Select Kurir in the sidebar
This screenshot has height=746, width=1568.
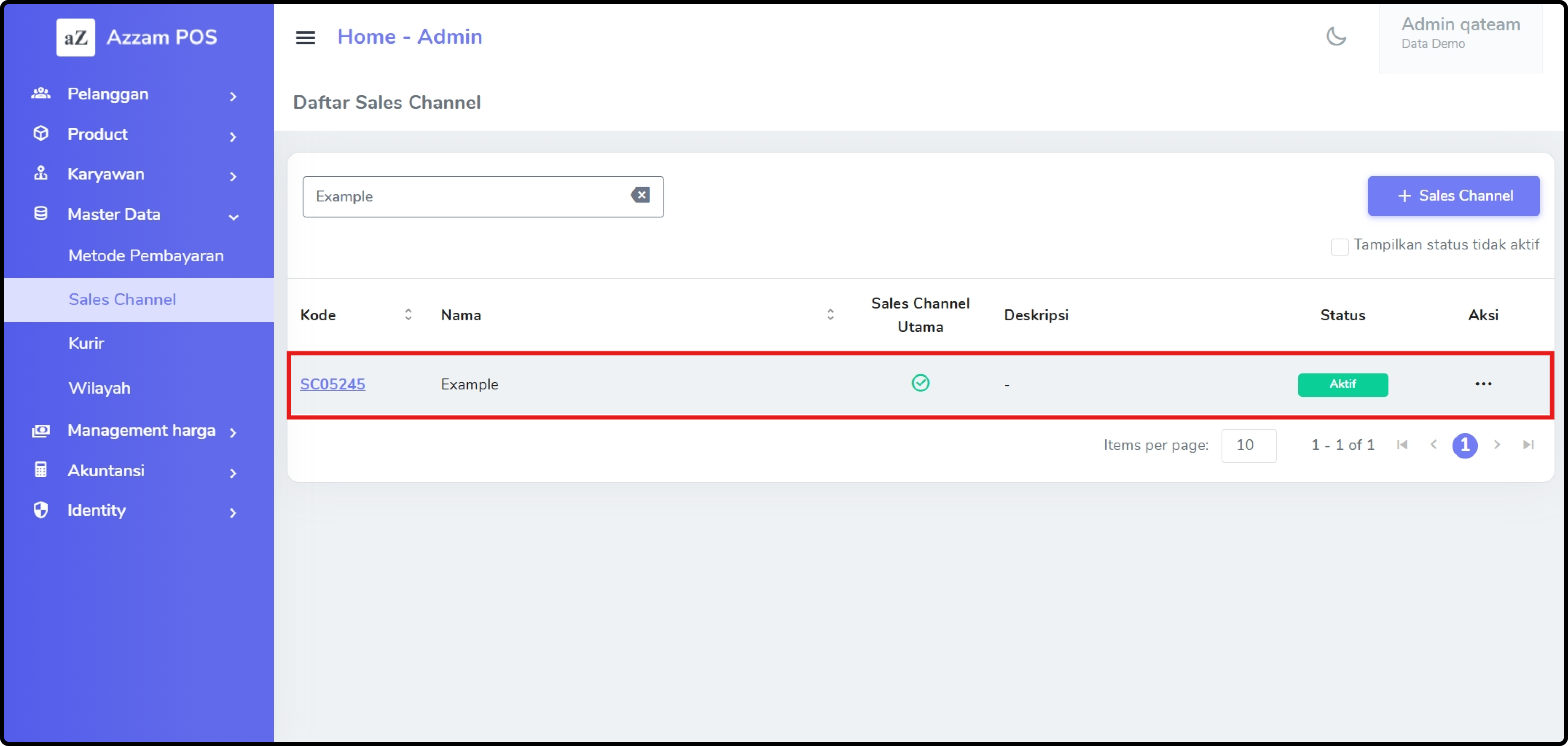point(86,343)
